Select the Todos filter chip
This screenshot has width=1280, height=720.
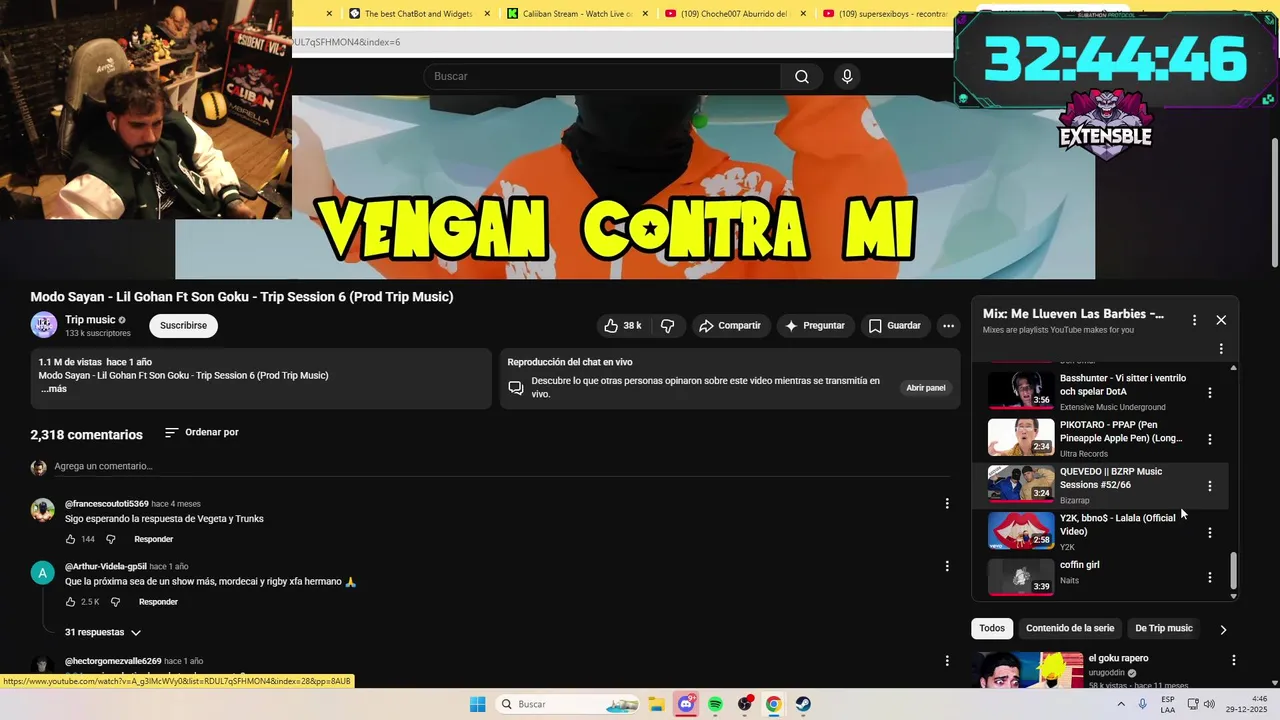[x=992, y=628]
